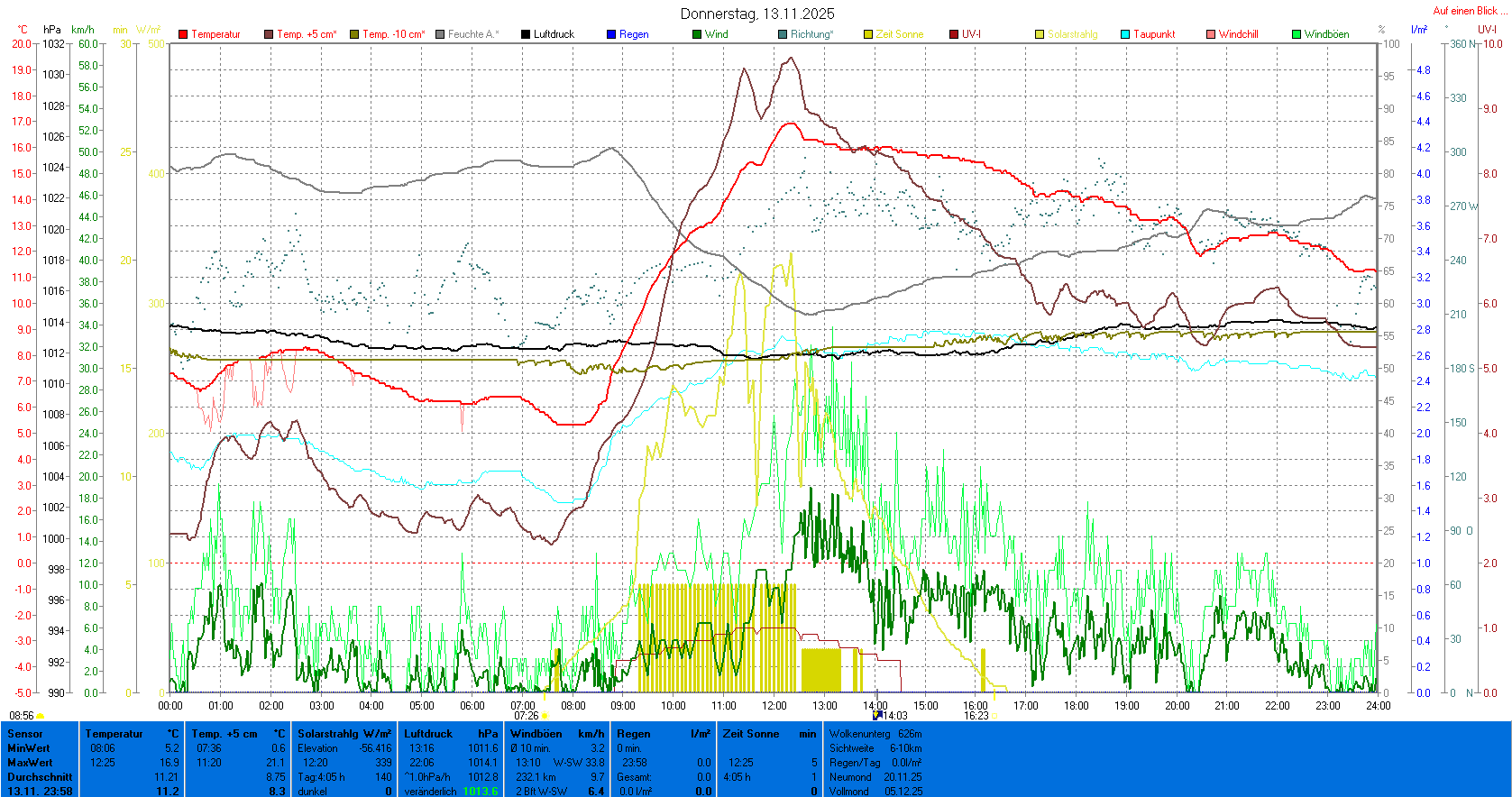Click the sunset marker at 16:23

tap(994, 715)
